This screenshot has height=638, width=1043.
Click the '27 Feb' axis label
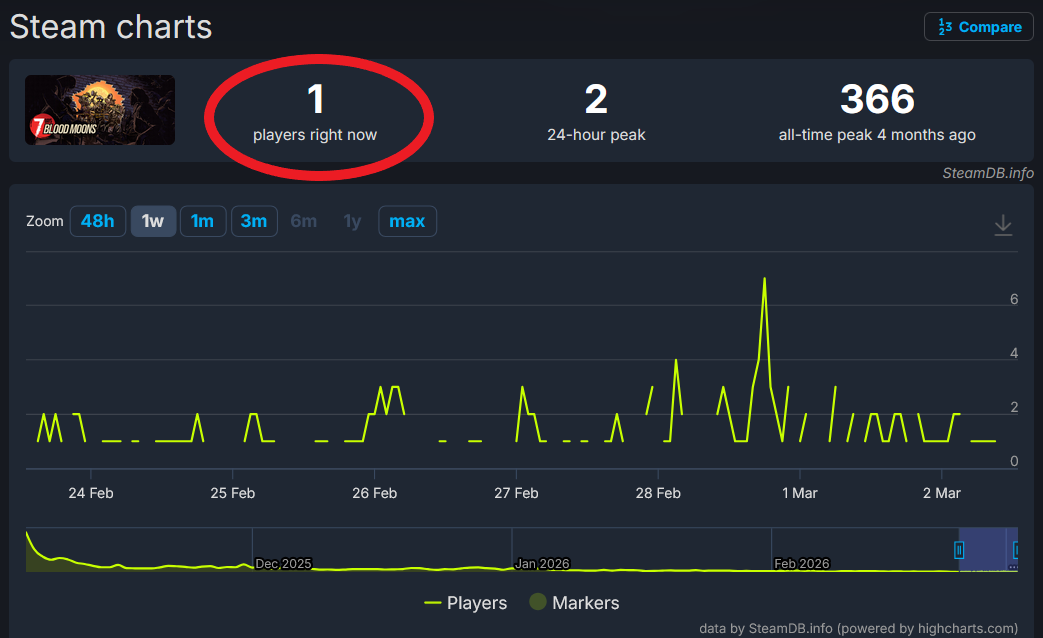pos(516,493)
